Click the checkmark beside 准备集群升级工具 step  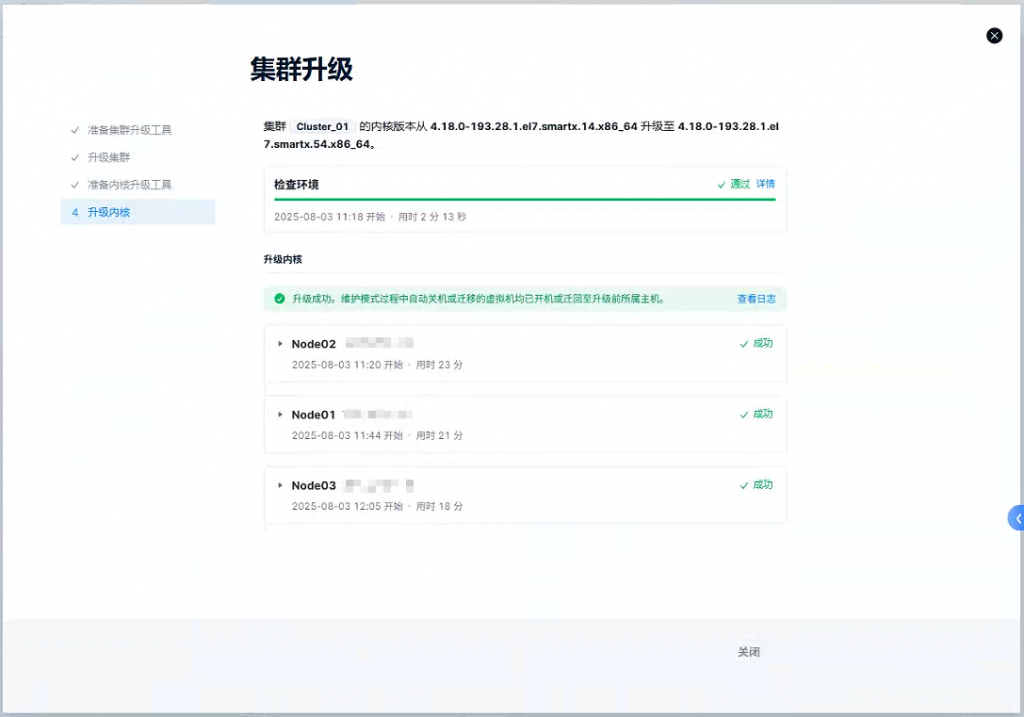pos(75,130)
